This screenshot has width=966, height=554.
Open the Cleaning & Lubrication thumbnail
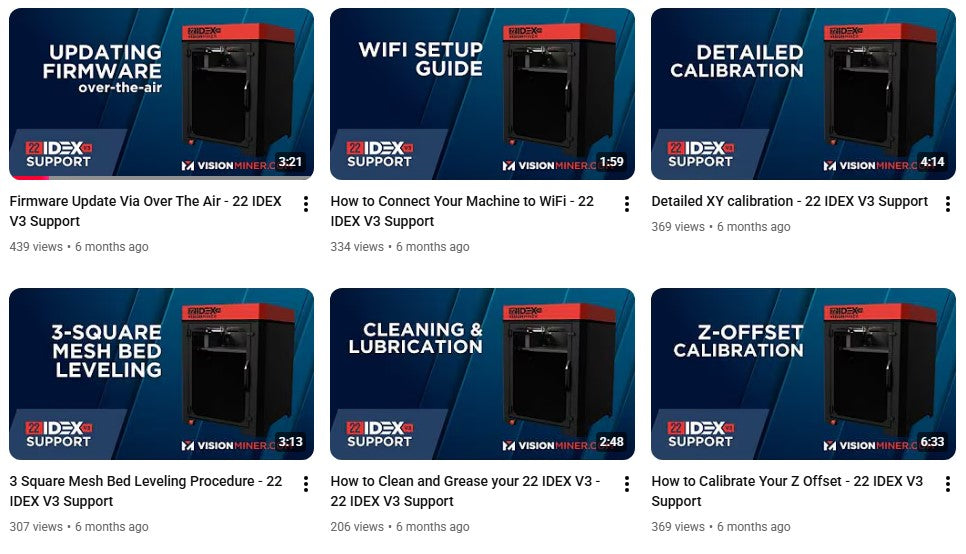tap(482, 373)
